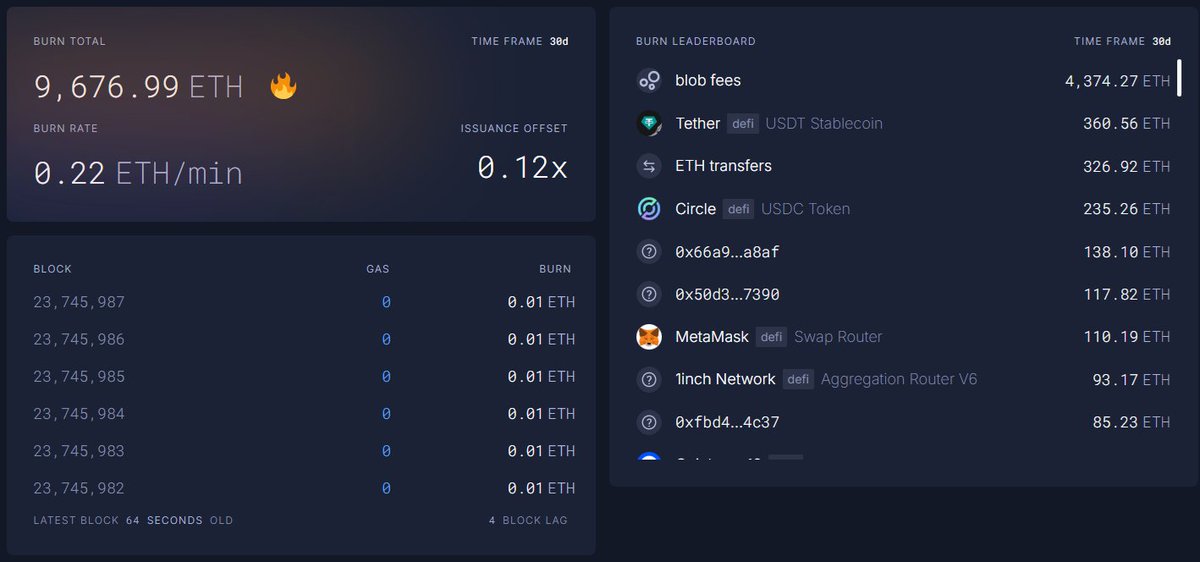Click the 117.82 ETH amount

point(1127,294)
